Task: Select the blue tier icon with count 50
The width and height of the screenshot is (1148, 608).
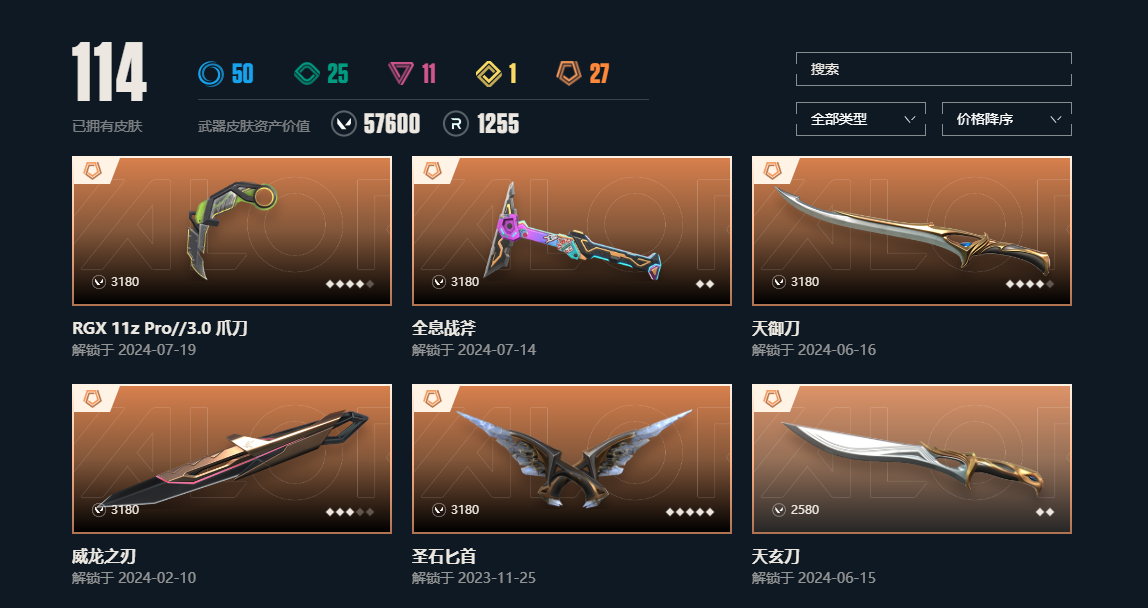Action: tap(211, 73)
